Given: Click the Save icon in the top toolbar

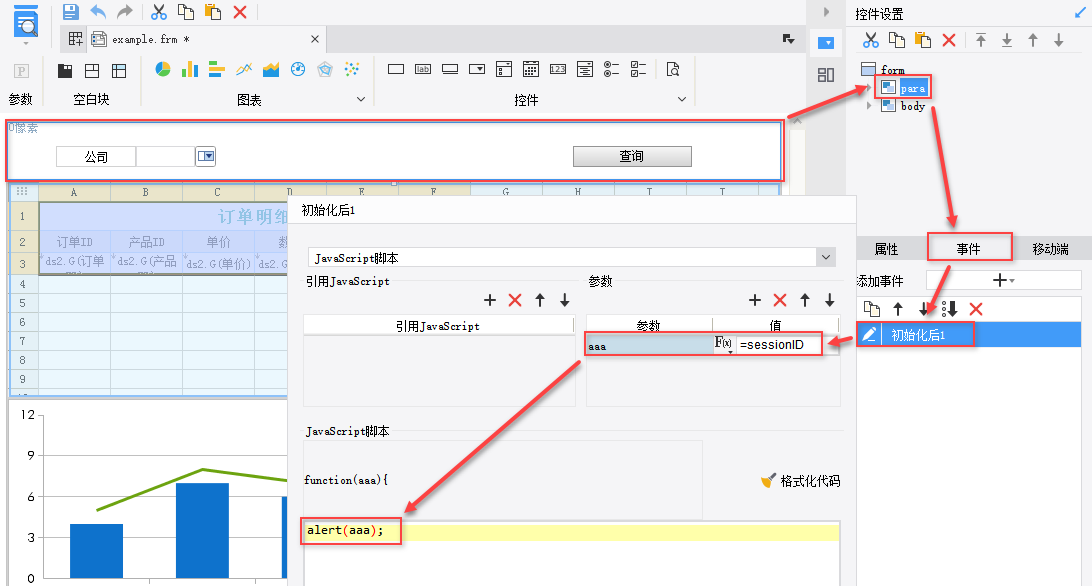Looking at the screenshot, I should tap(70, 11).
